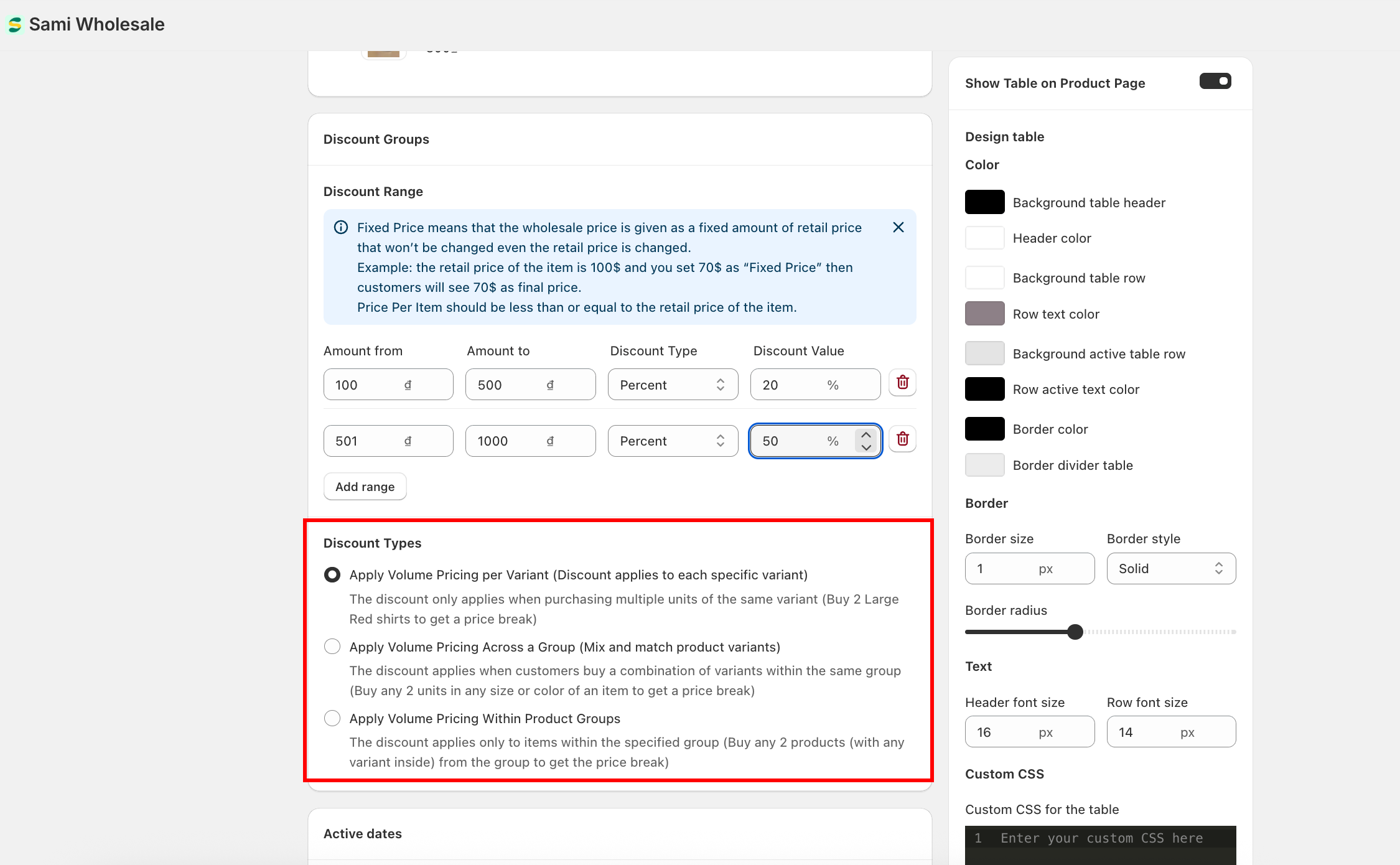The width and height of the screenshot is (1400, 865).
Task: Toggle Show Table on Product Page switch
Action: coord(1215,82)
